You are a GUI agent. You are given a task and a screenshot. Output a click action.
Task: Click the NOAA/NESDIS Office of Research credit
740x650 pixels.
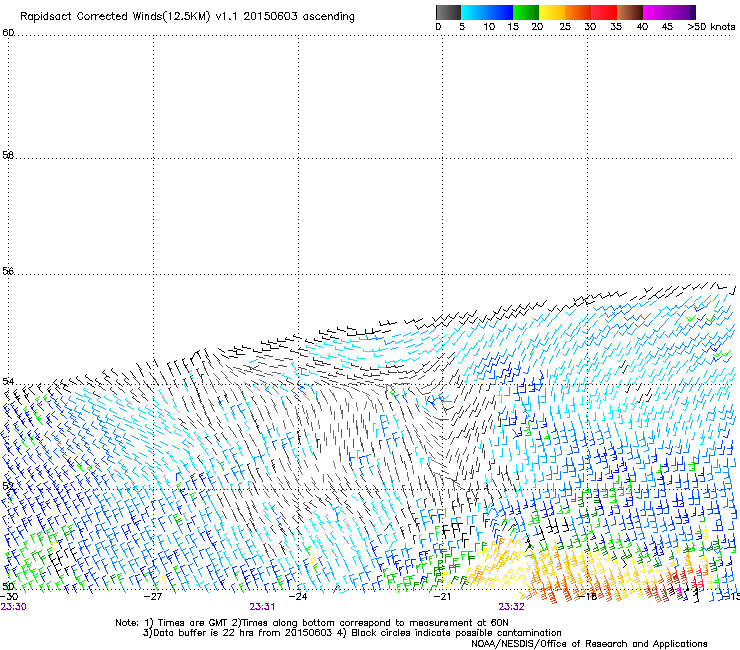pyautogui.click(x=589, y=644)
